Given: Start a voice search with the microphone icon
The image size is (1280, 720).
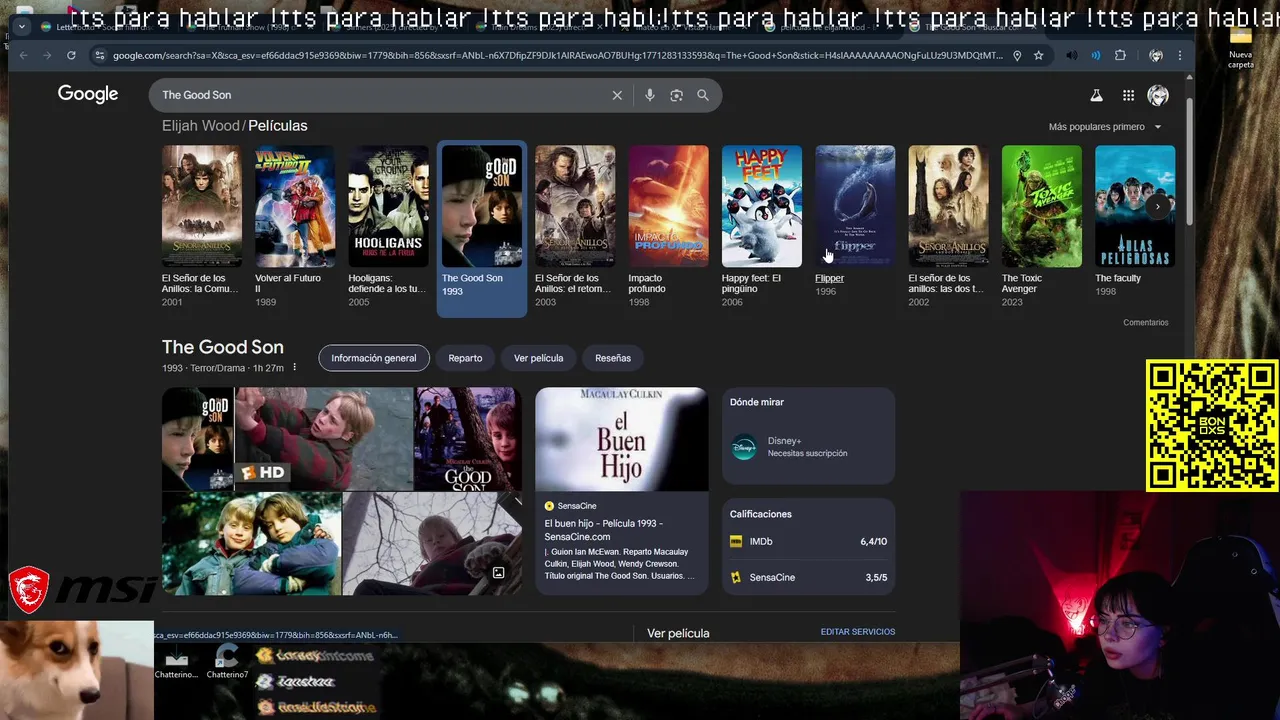Looking at the screenshot, I should 649,95.
